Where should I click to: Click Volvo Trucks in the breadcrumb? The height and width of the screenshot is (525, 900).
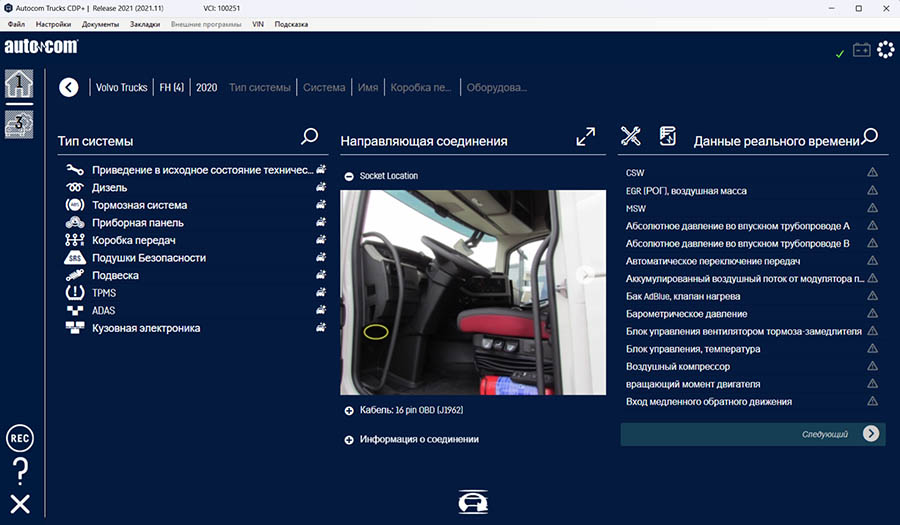121,88
